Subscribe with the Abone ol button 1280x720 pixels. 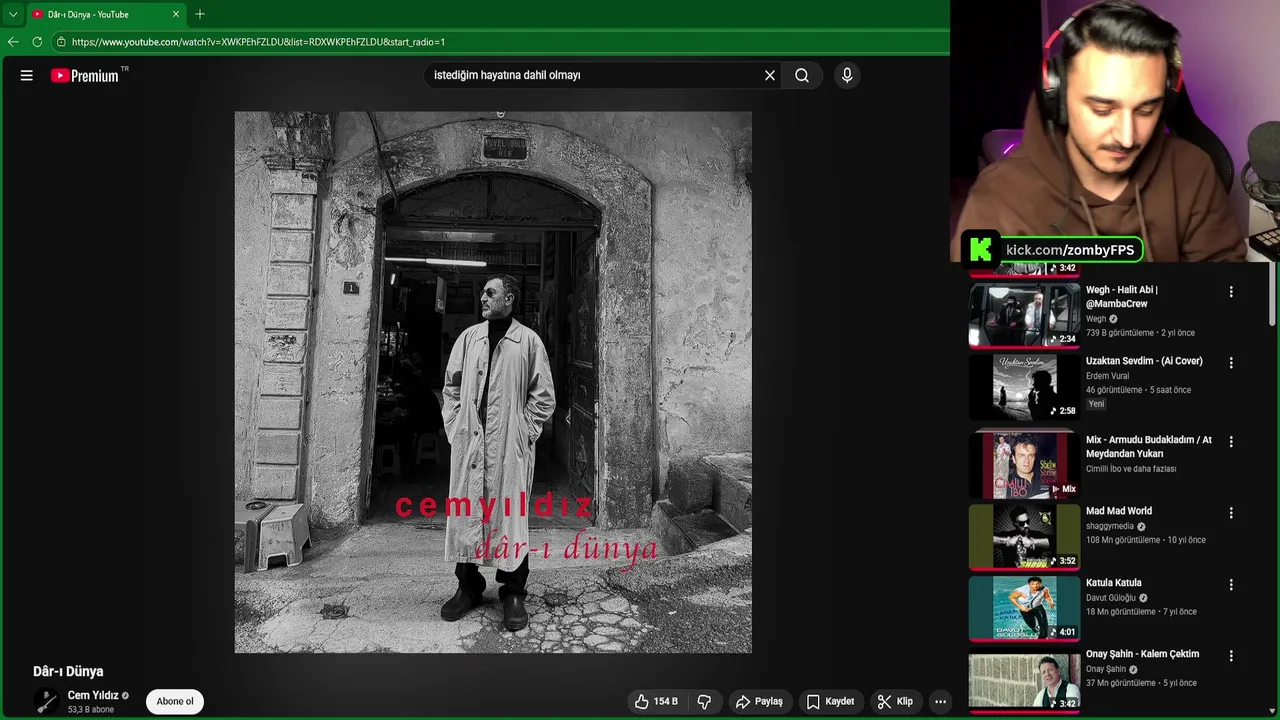click(x=175, y=702)
